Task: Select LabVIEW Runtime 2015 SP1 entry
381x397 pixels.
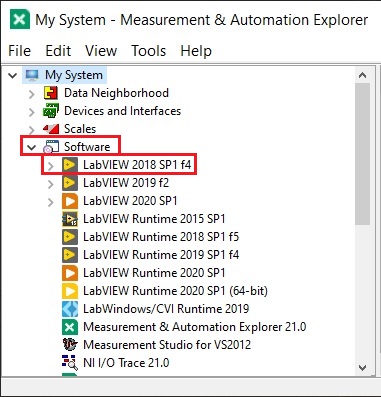Action: 154,219
